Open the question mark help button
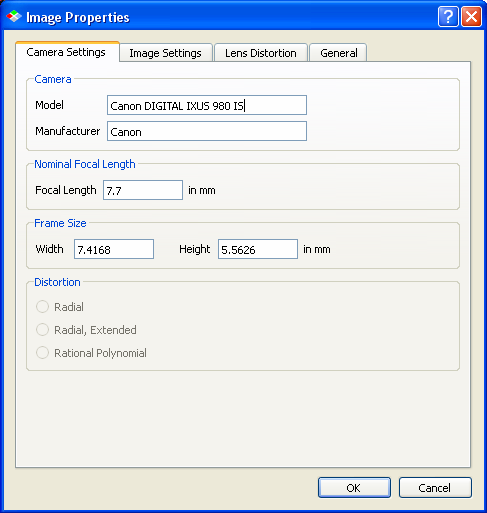 coord(448,17)
